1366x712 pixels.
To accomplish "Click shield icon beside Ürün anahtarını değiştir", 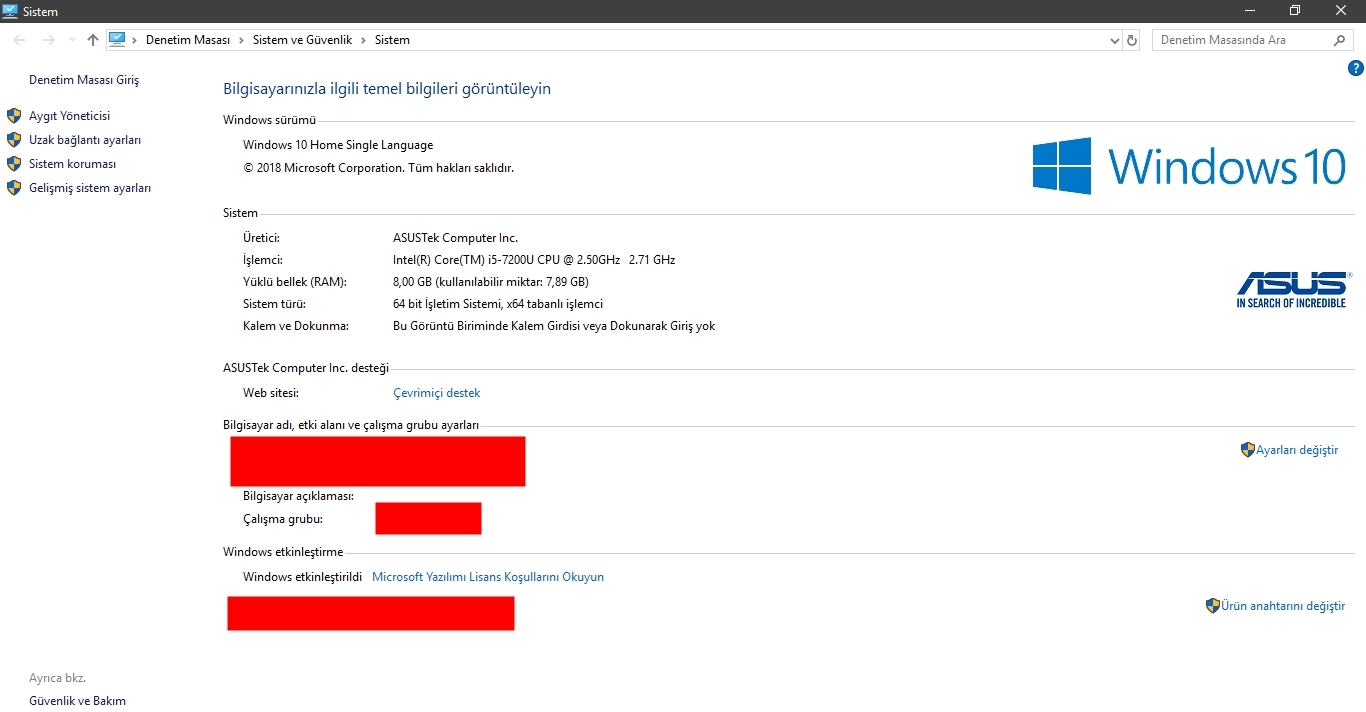I will (1213, 606).
